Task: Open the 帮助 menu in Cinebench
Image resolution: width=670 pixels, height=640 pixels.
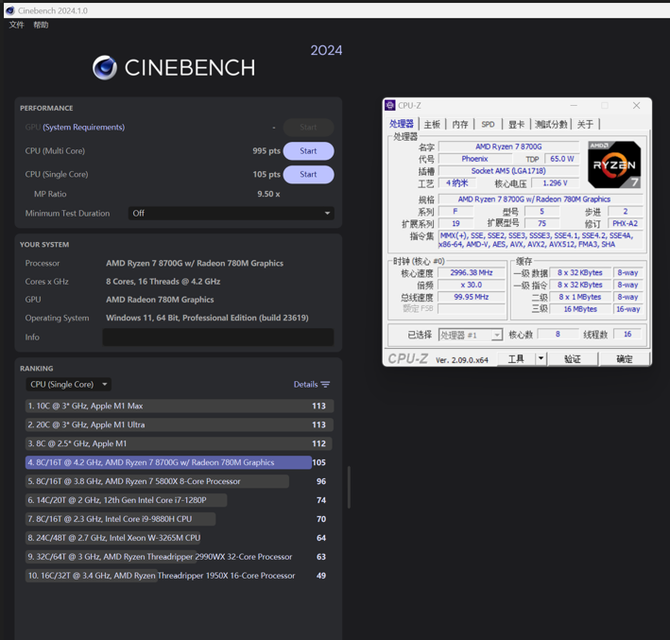Action: 41,25
